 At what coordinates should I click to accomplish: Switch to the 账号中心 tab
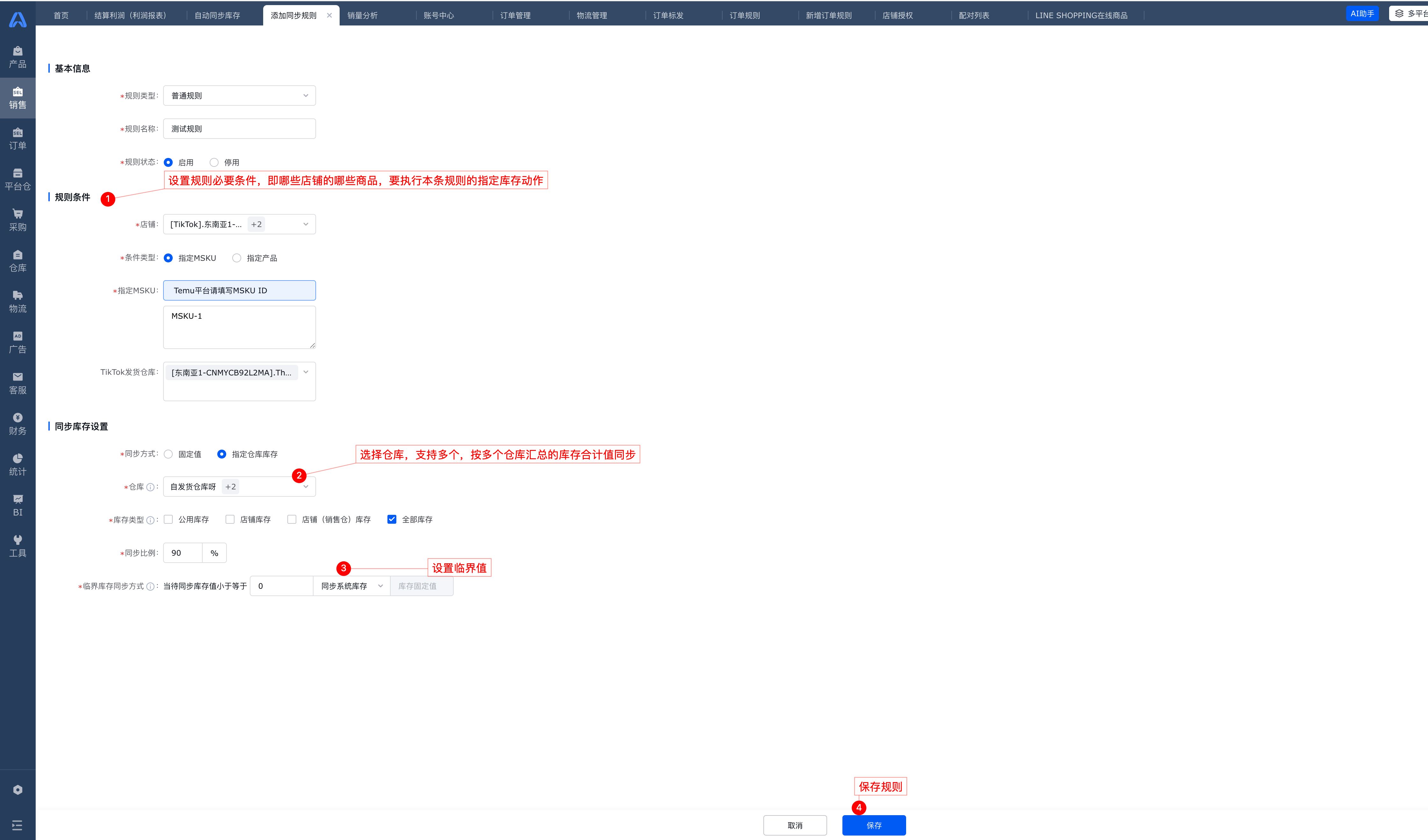click(439, 15)
